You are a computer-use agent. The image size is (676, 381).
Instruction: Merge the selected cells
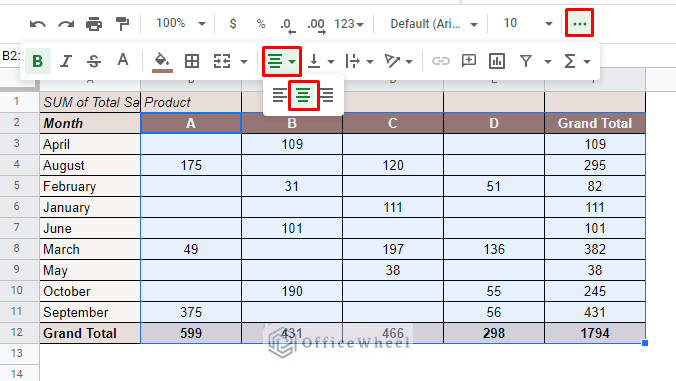point(222,61)
